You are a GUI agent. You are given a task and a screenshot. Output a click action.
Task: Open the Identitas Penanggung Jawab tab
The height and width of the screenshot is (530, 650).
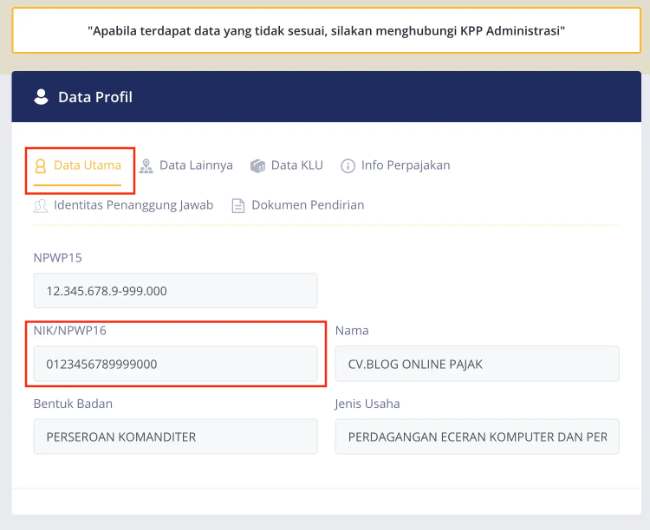123,206
